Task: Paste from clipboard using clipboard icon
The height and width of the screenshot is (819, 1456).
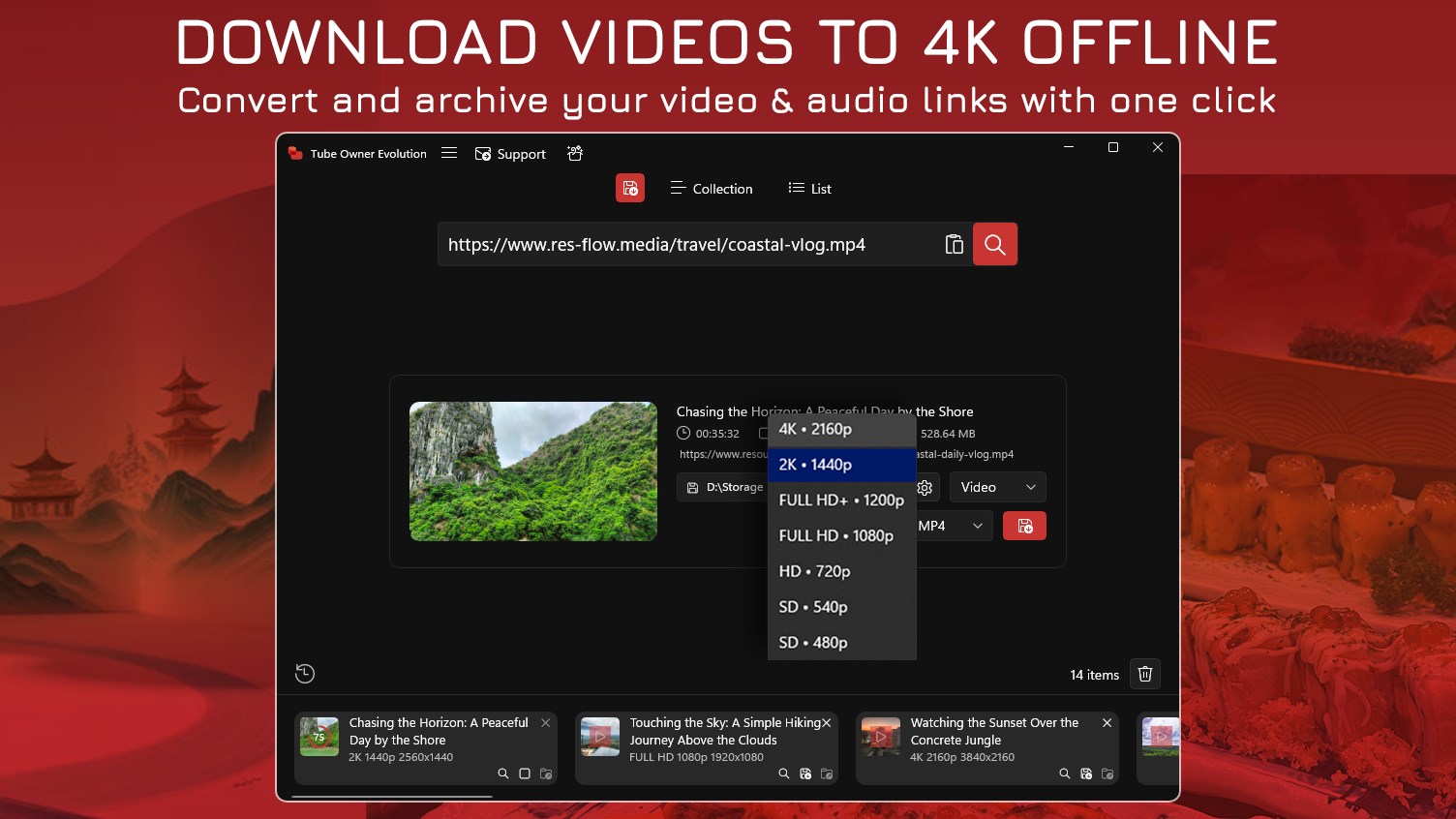Action: tap(955, 244)
